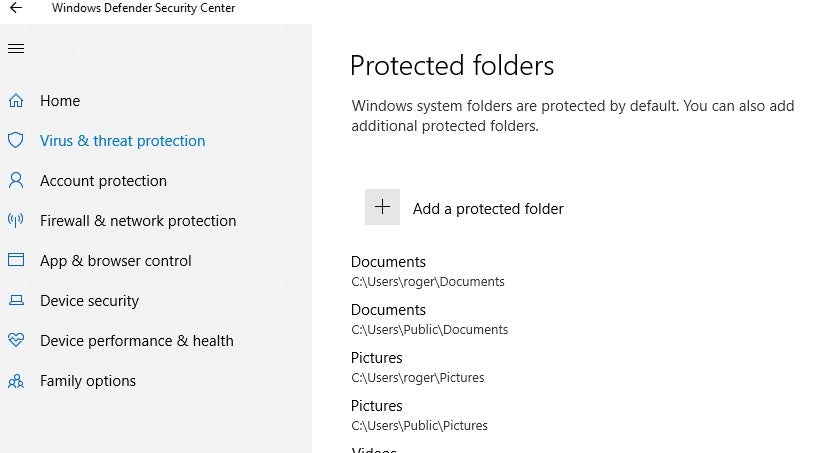This screenshot has width=826, height=453.
Task: Click the plus button to add folder
Action: 382,207
